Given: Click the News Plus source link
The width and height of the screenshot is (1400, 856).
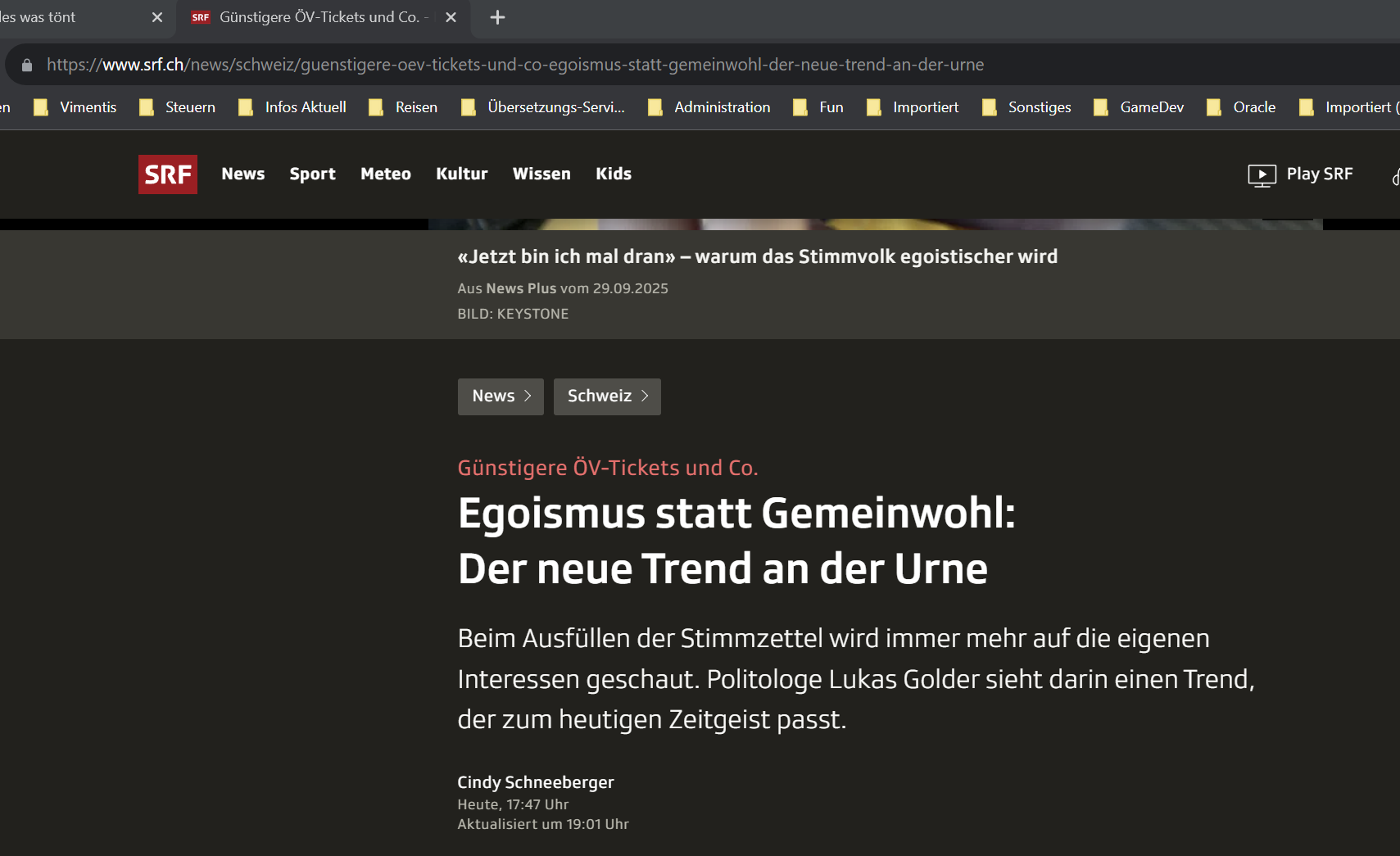Looking at the screenshot, I should [521, 288].
